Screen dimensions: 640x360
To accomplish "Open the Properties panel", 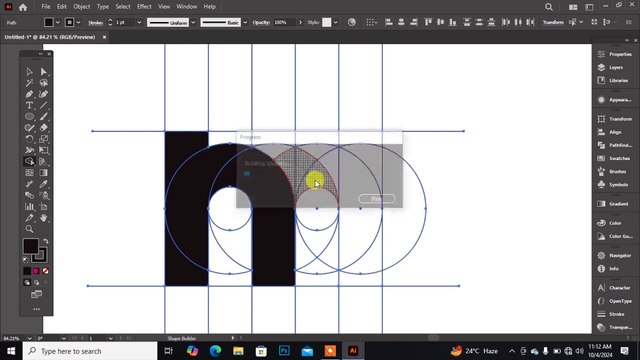I will click(616, 54).
